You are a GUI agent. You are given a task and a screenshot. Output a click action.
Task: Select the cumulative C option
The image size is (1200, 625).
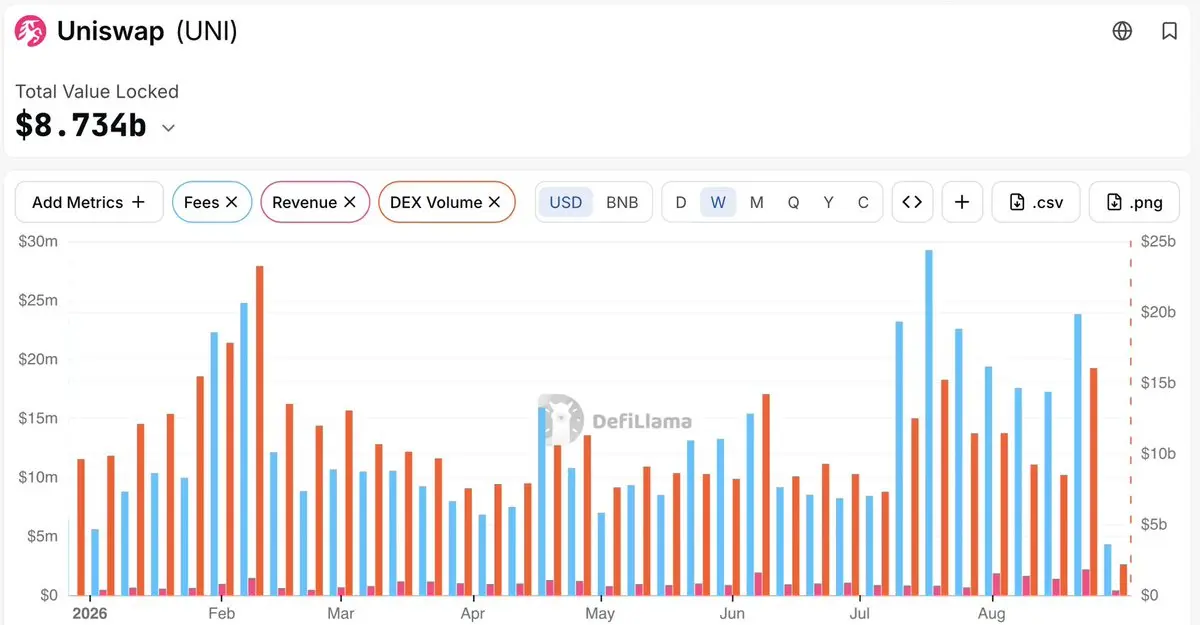pos(863,202)
